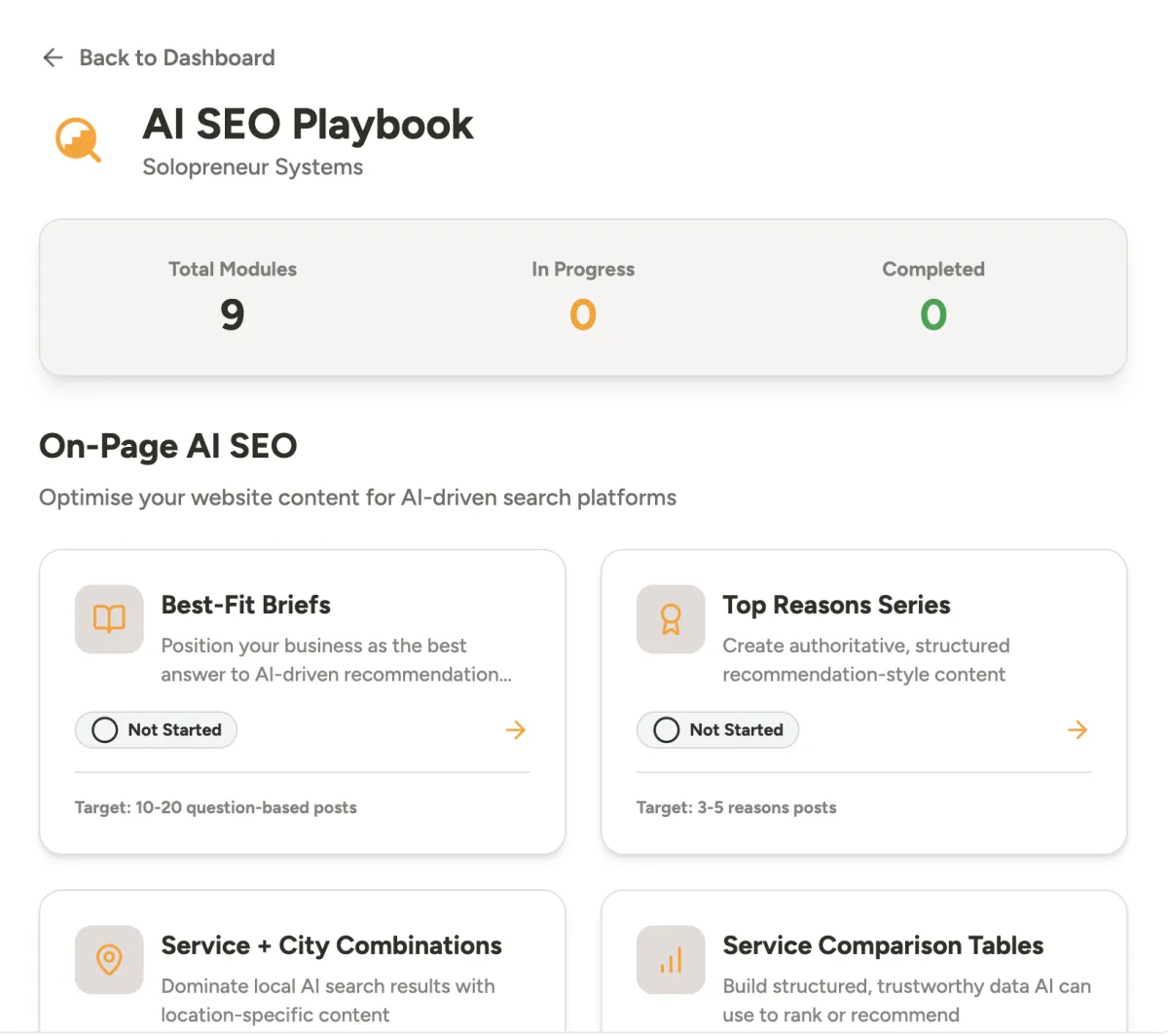Open the Service Comparison Tables module

tap(883, 945)
